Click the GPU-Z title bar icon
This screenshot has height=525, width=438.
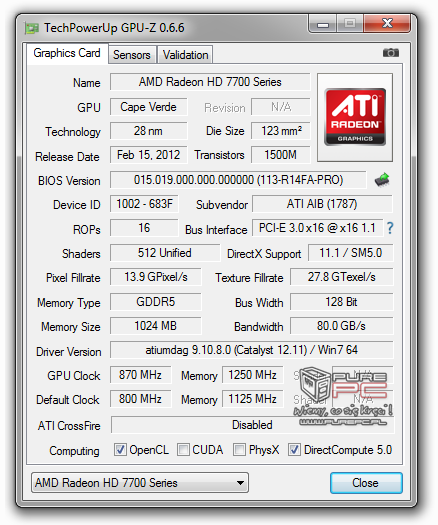click(x=32, y=28)
